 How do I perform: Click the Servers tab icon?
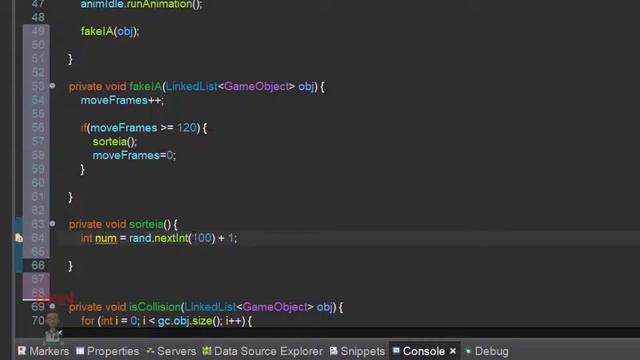point(150,351)
